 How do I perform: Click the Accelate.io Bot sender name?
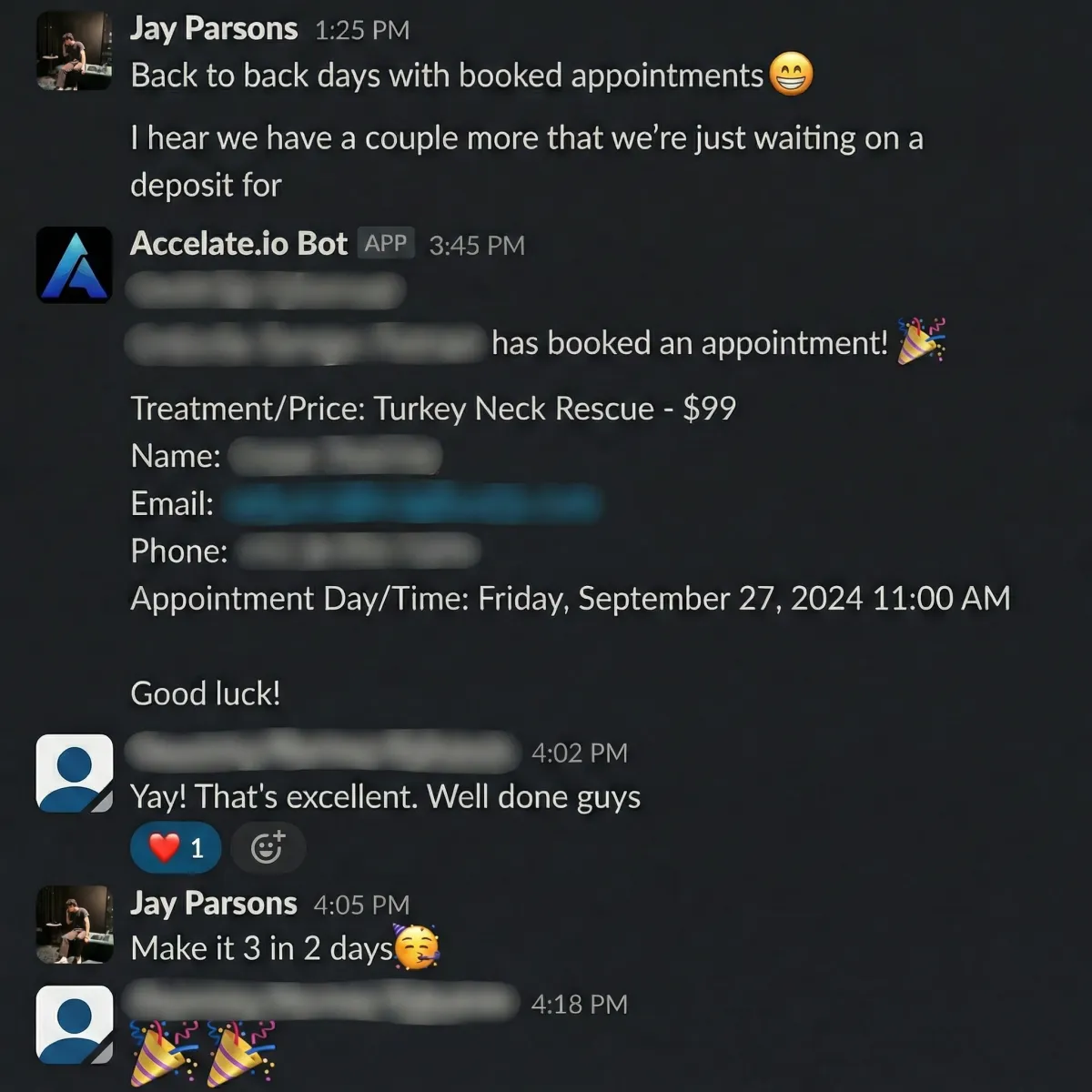pyautogui.click(x=238, y=244)
